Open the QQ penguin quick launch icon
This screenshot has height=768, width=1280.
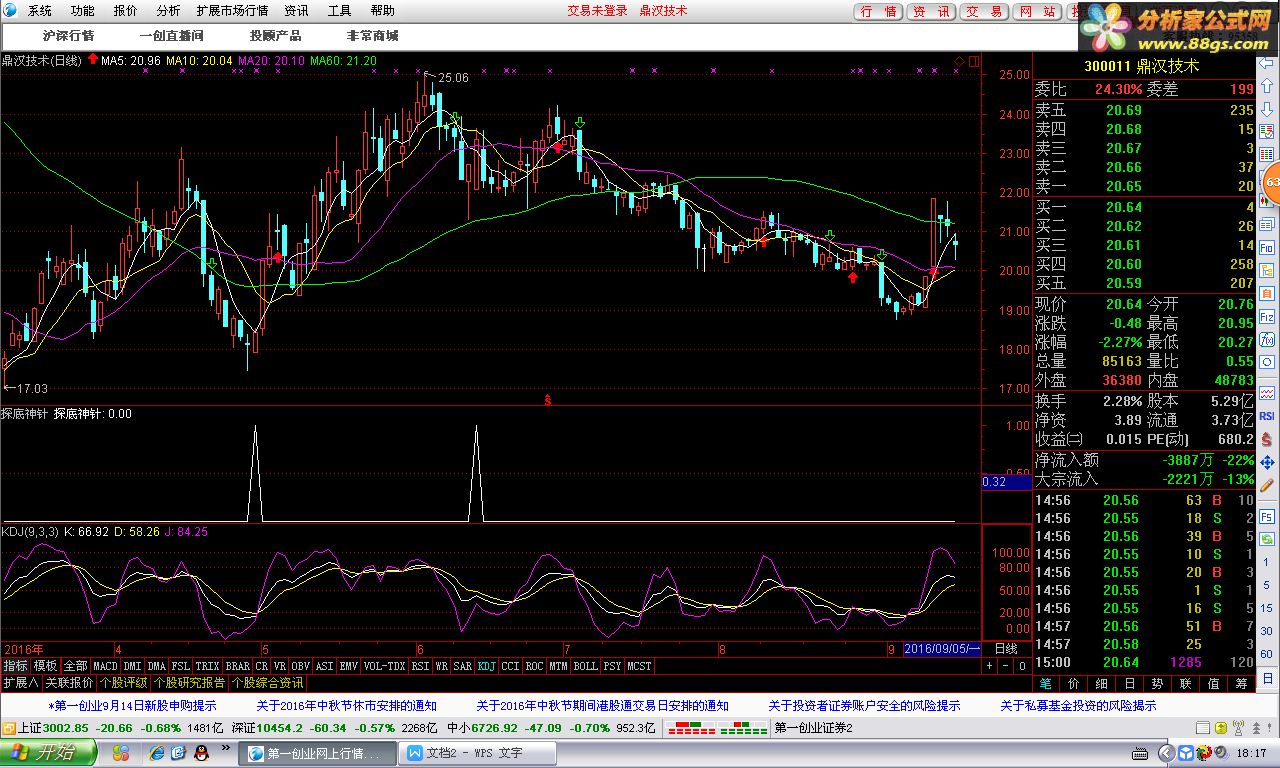click(x=201, y=753)
